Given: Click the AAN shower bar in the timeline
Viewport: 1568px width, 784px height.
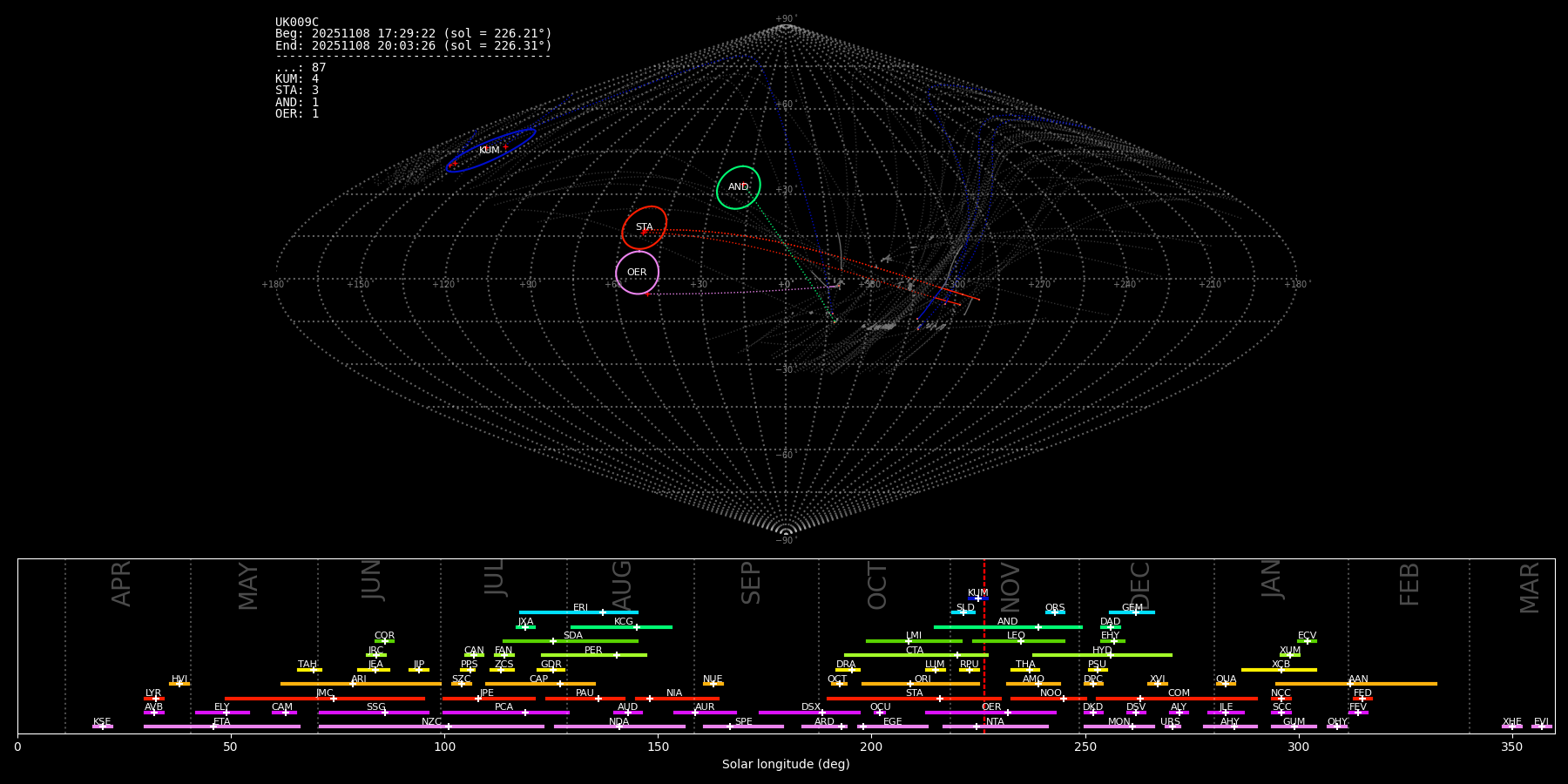Looking at the screenshot, I should coord(1356,684).
